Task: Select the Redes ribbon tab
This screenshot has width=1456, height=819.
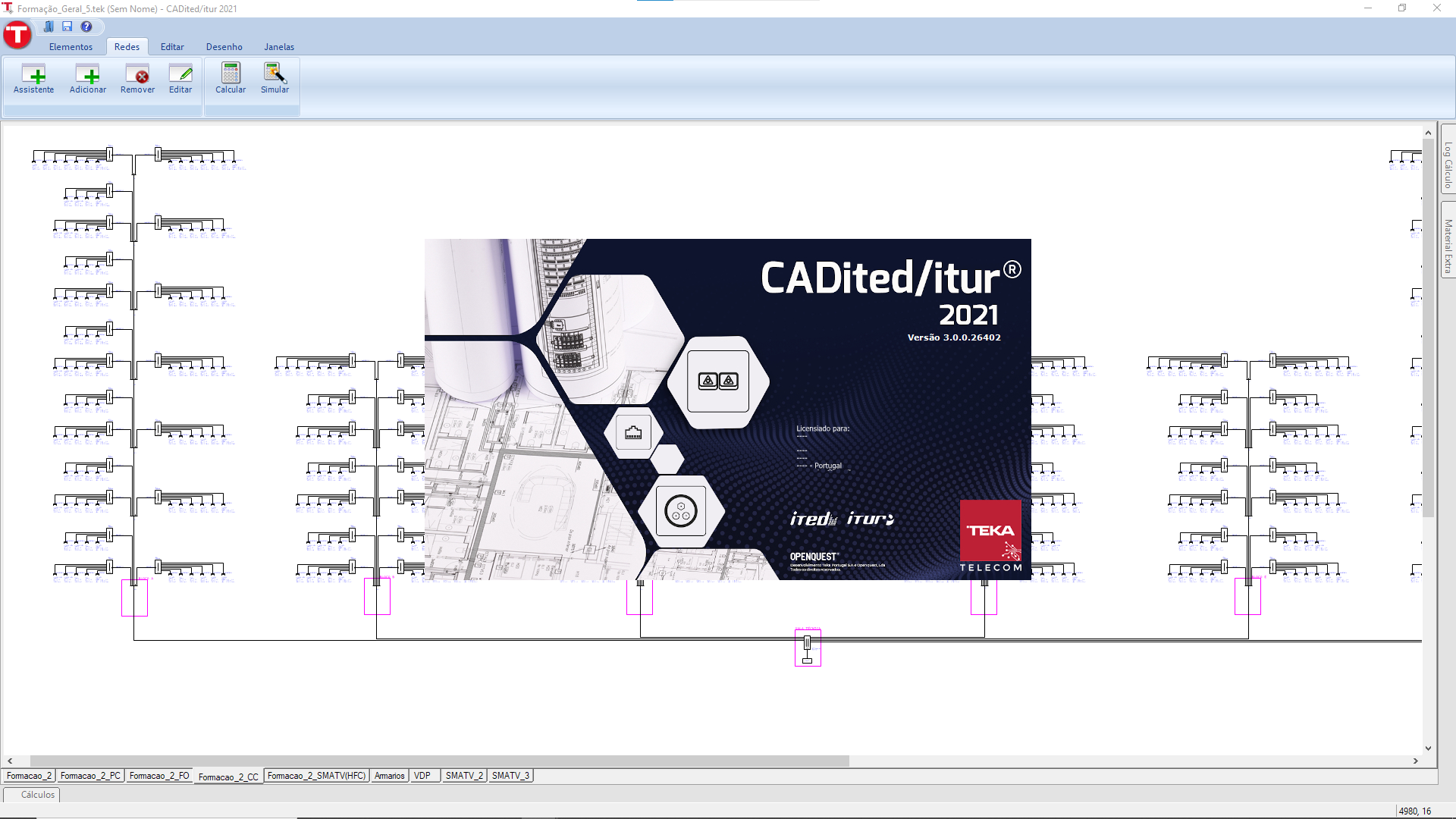Action: pos(127,47)
